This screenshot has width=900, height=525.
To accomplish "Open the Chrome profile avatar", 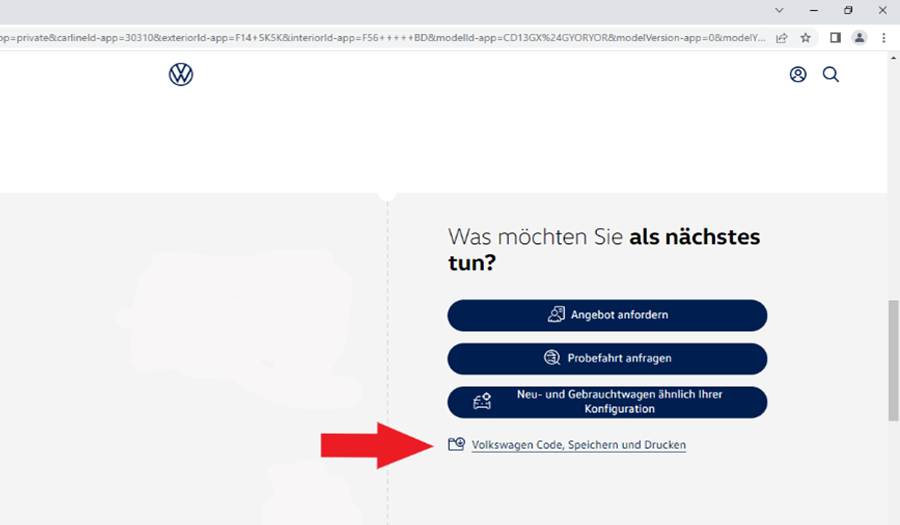I will click(859, 38).
